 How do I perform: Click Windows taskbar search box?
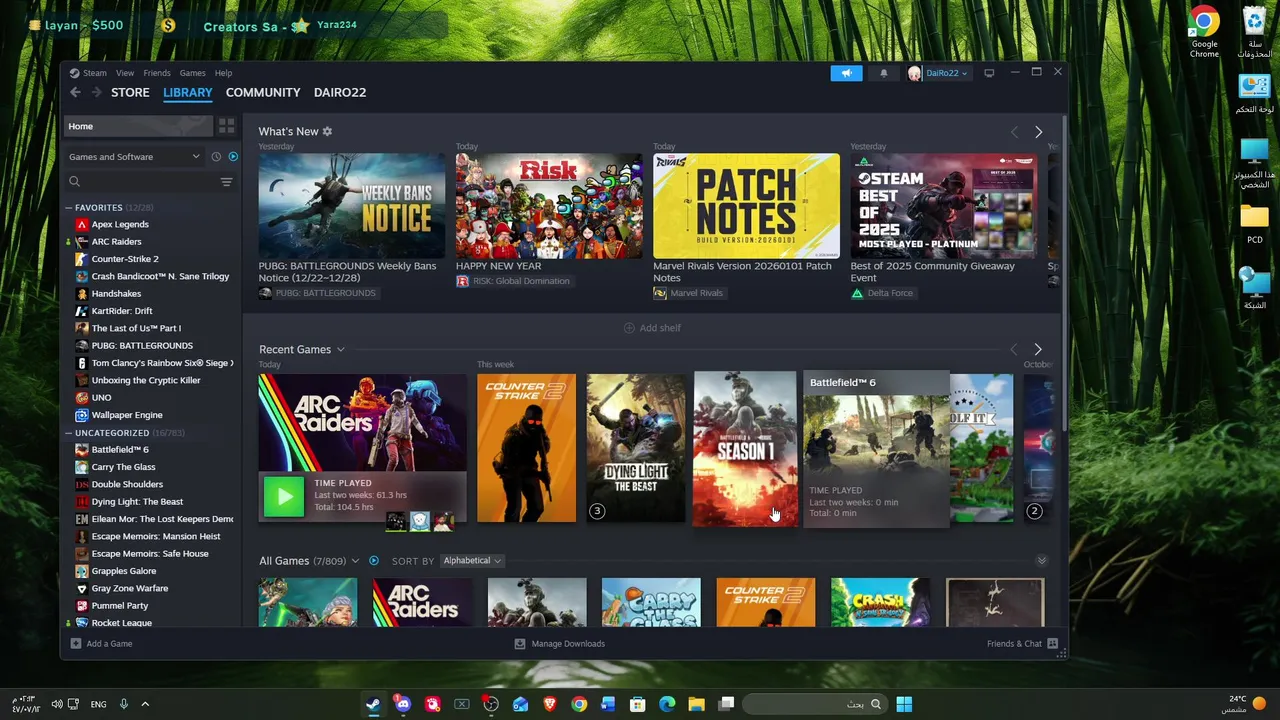coord(816,704)
